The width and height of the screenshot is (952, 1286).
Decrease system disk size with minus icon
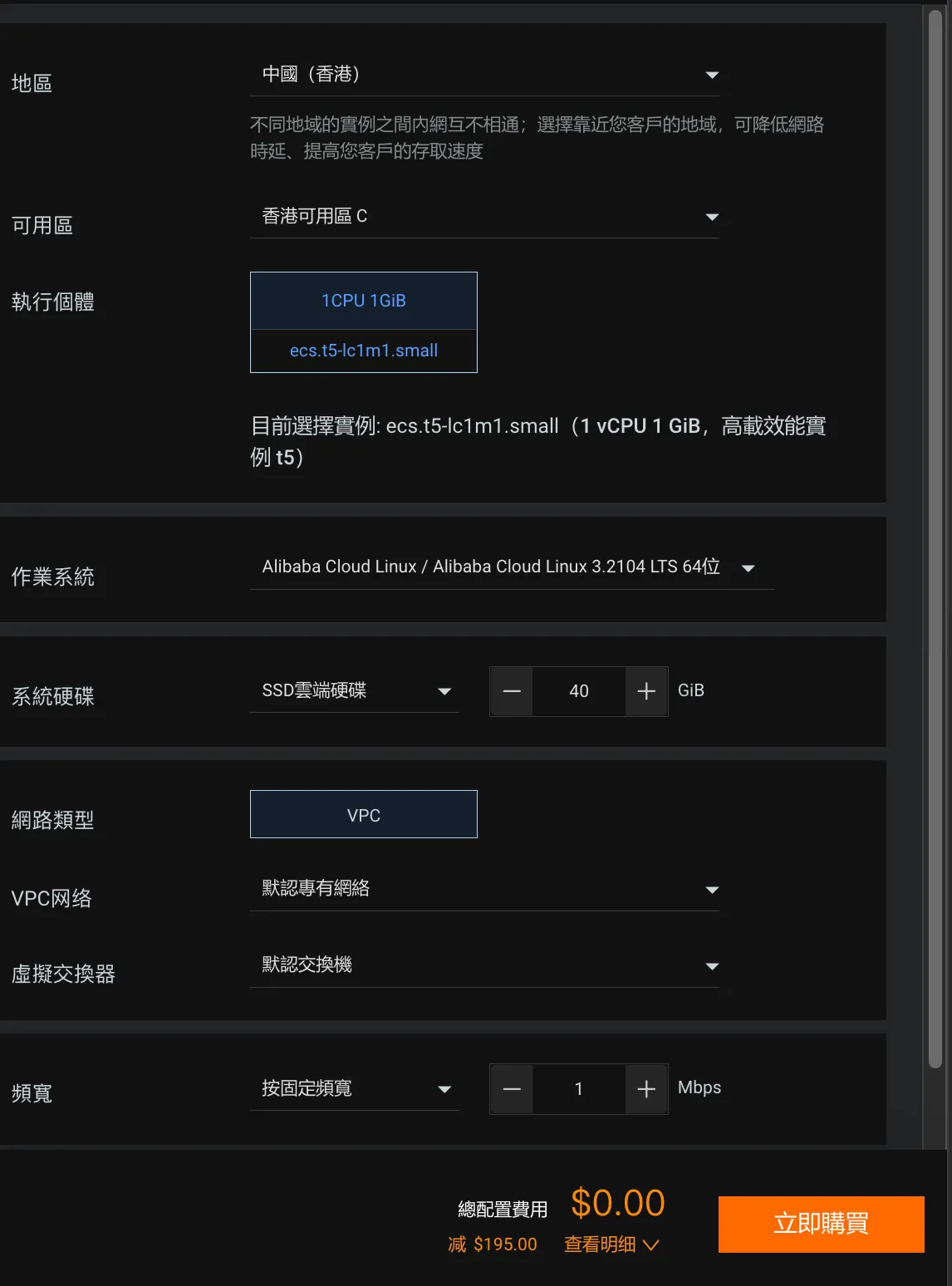click(512, 691)
